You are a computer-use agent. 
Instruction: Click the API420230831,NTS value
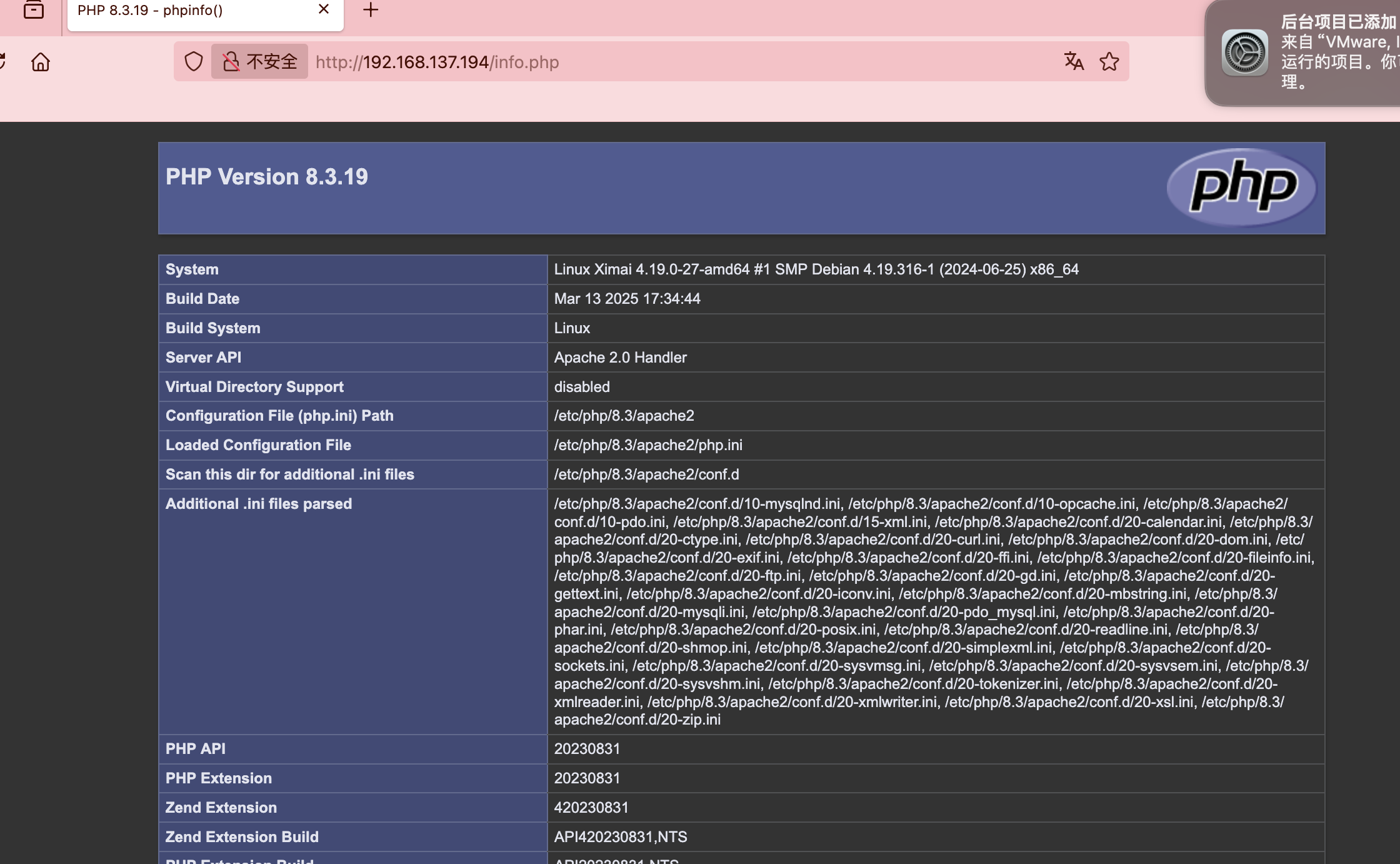pos(621,837)
